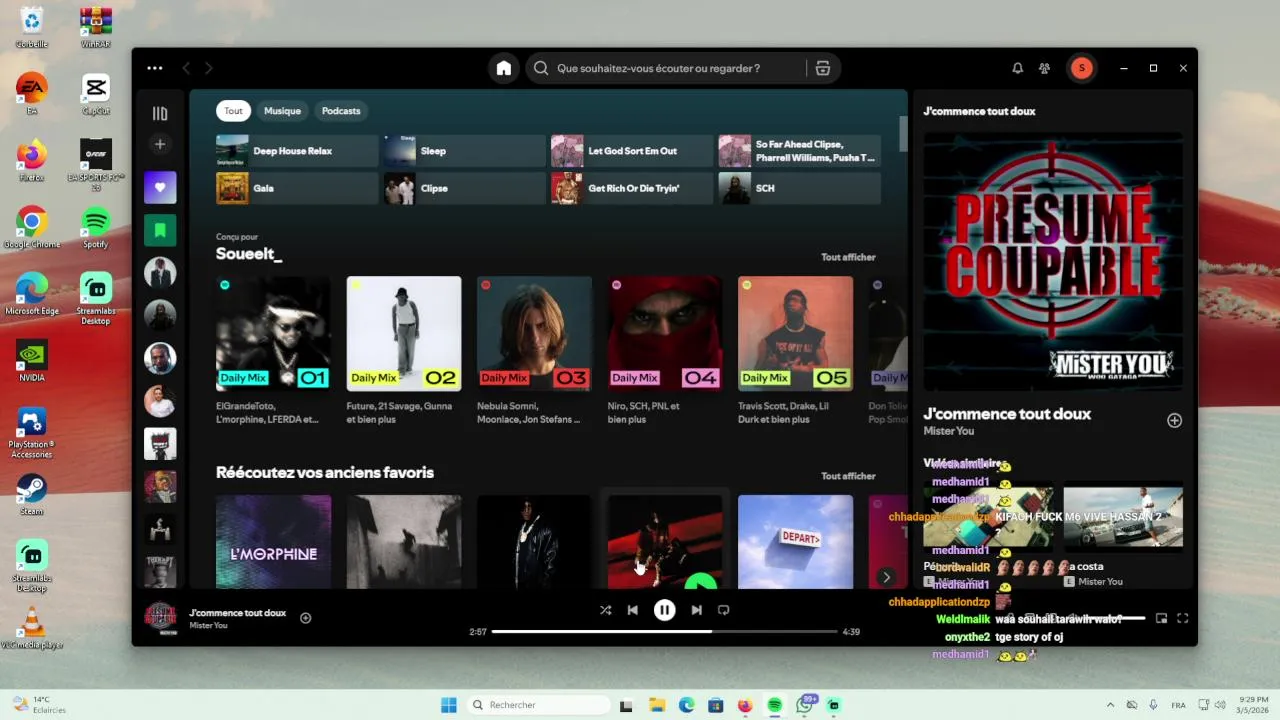This screenshot has height=720, width=1280.
Task: Expand the system tray hidden icons chevron
Action: 1109,705
